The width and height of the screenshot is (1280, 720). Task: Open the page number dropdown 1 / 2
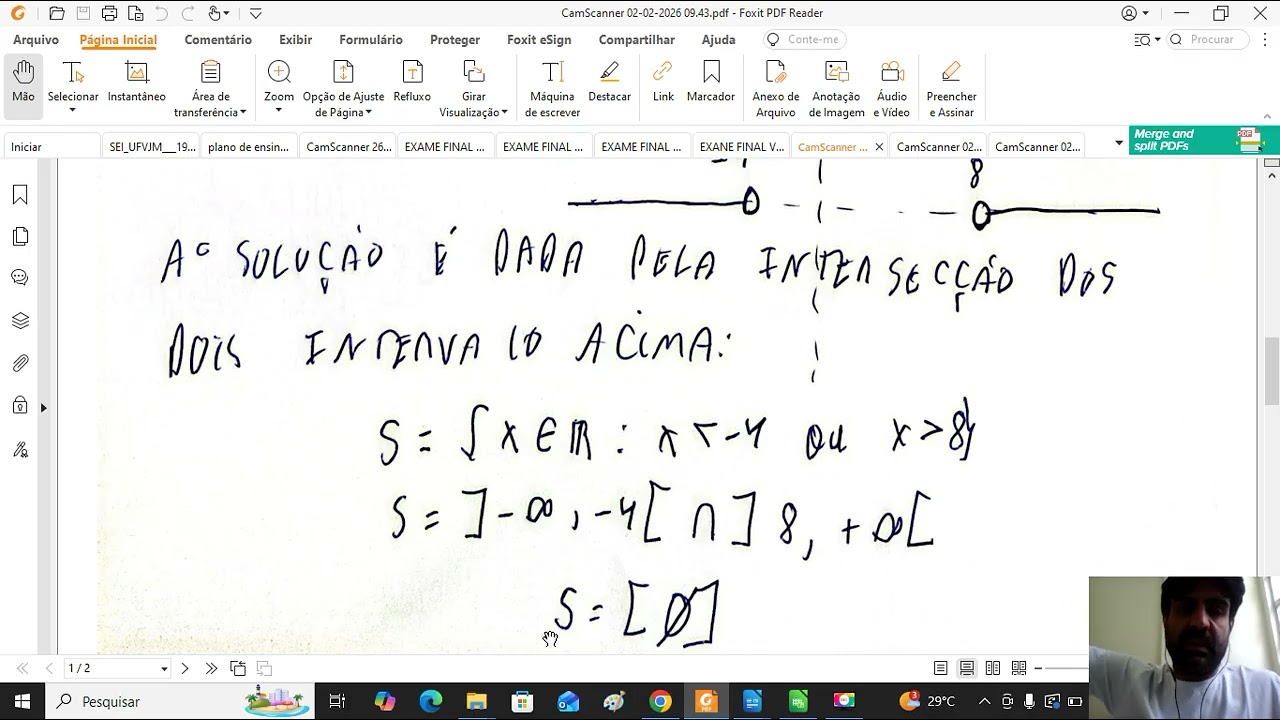(164, 668)
